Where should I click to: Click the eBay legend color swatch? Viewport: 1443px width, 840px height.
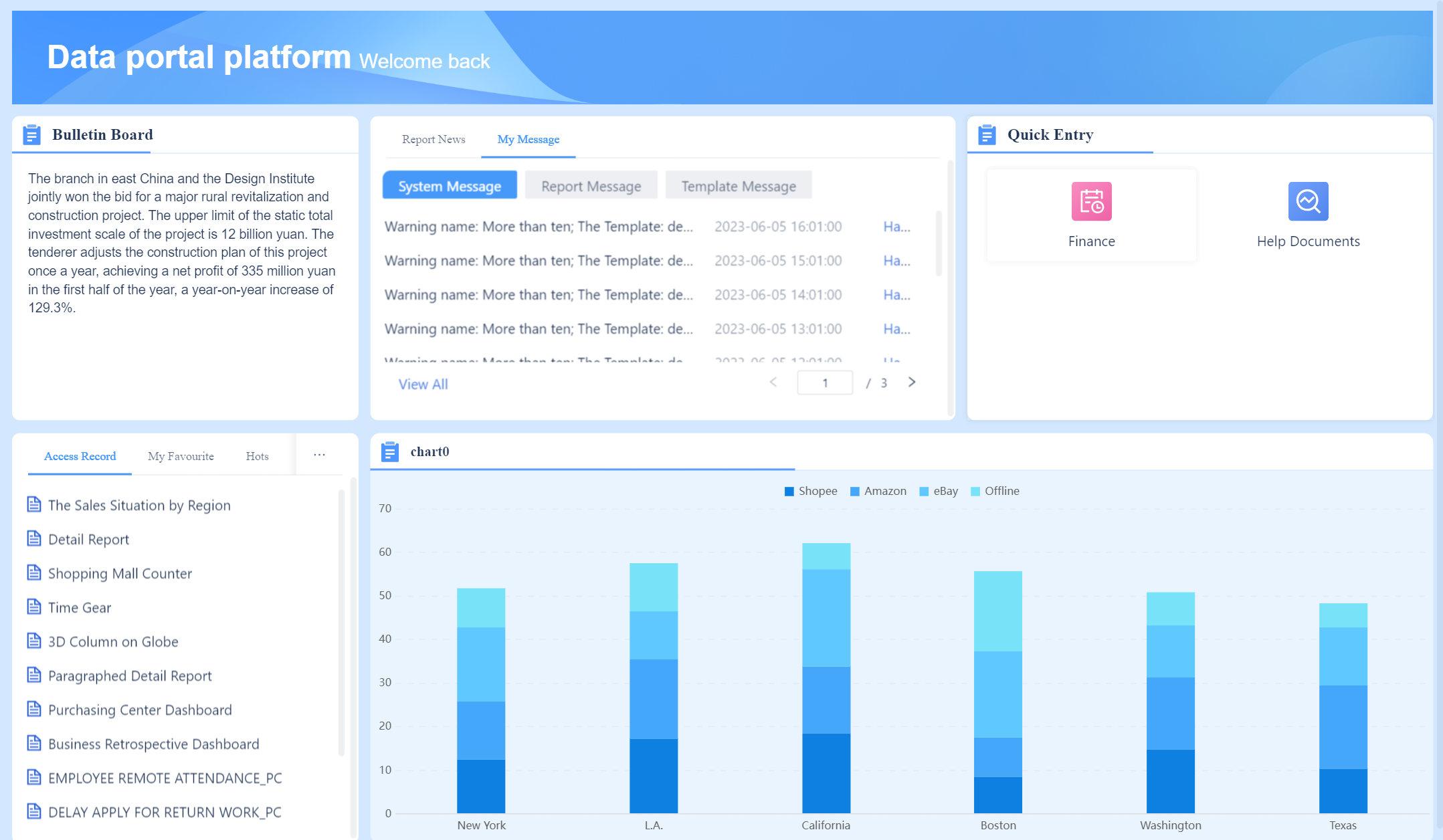(923, 490)
